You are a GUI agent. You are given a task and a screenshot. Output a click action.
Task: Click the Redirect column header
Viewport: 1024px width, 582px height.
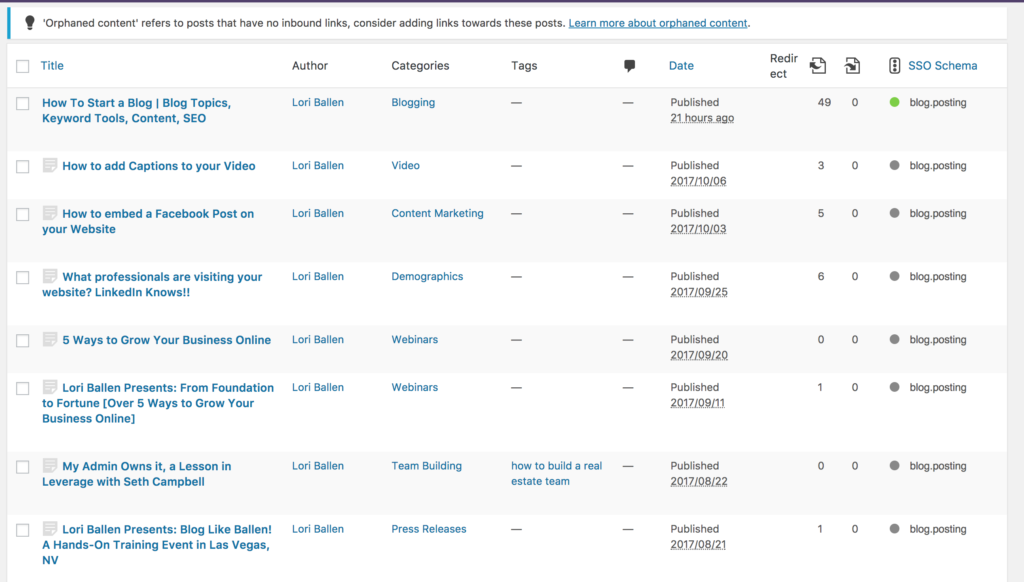(784, 66)
